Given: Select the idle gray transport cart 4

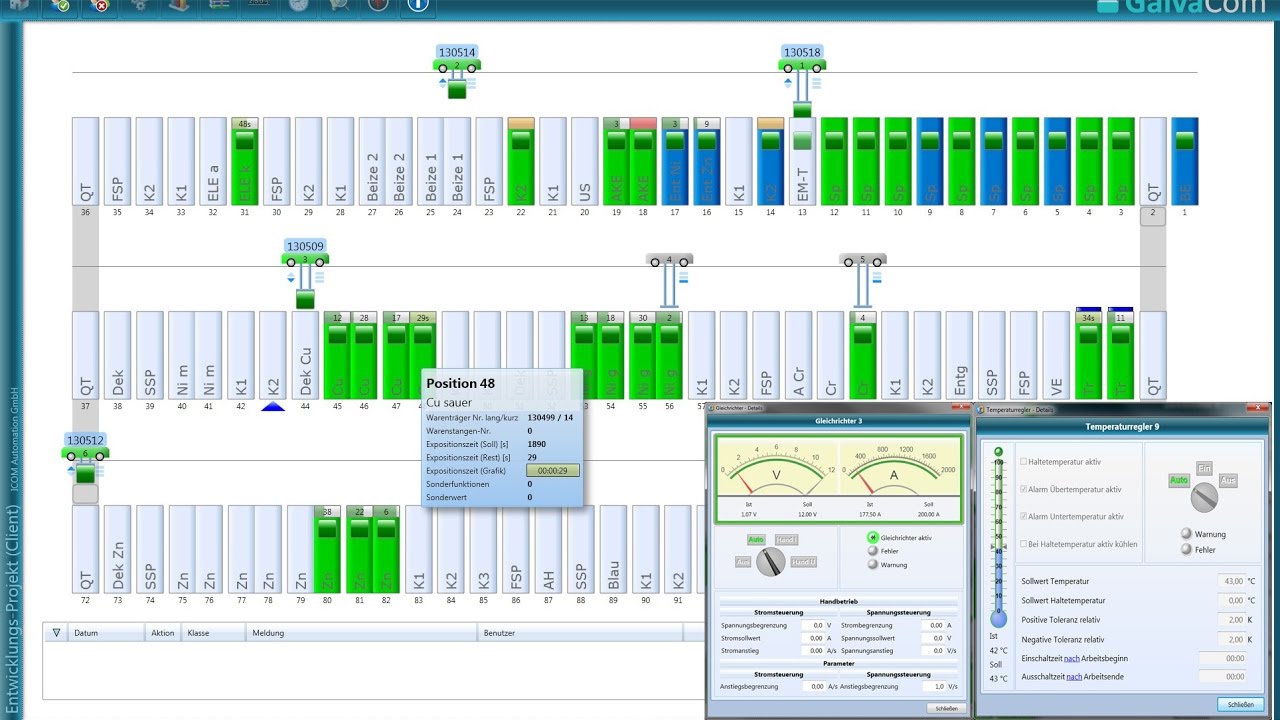Looking at the screenshot, I should click(669, 260).
